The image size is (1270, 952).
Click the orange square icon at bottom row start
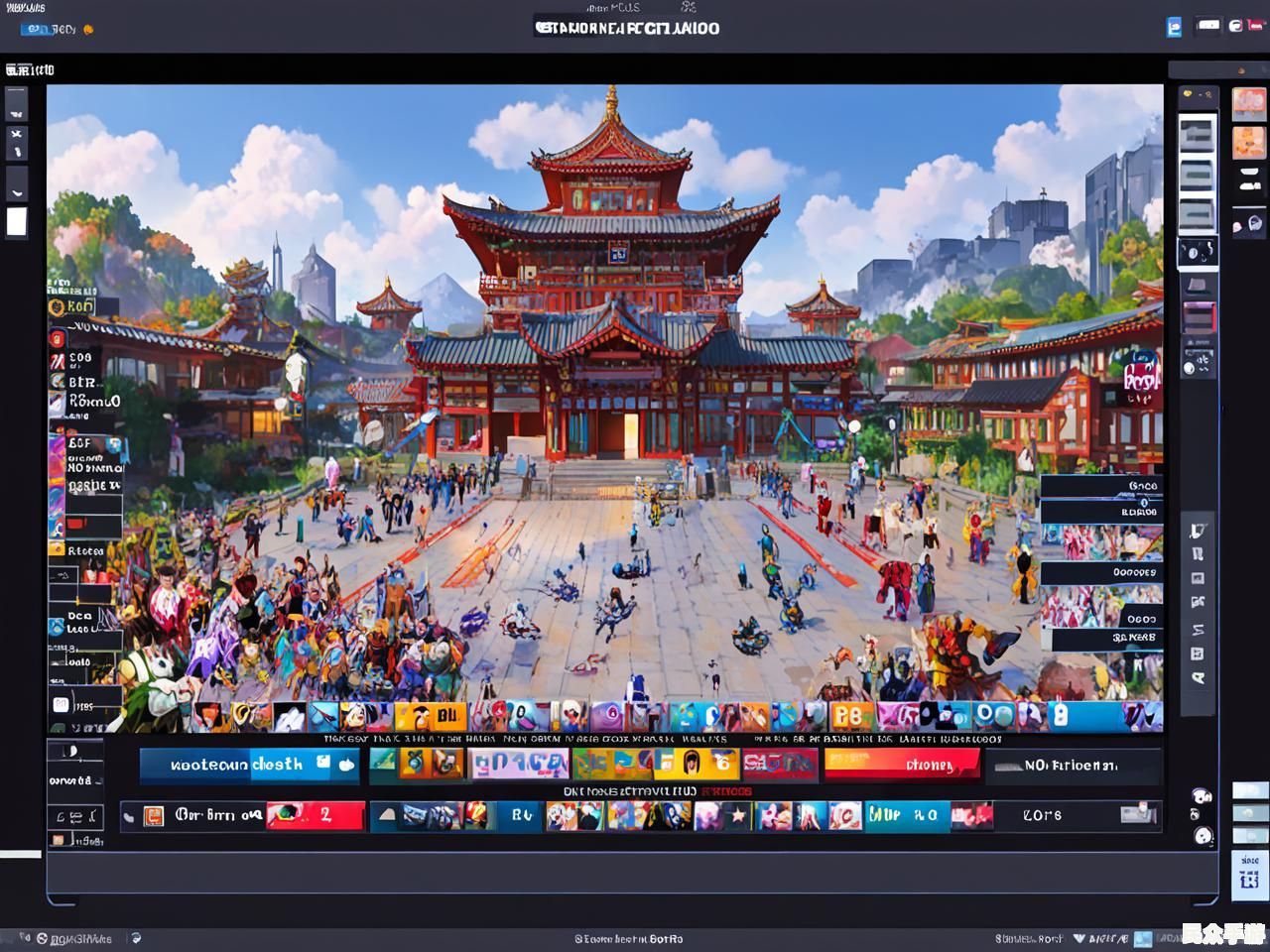[154, 816]
